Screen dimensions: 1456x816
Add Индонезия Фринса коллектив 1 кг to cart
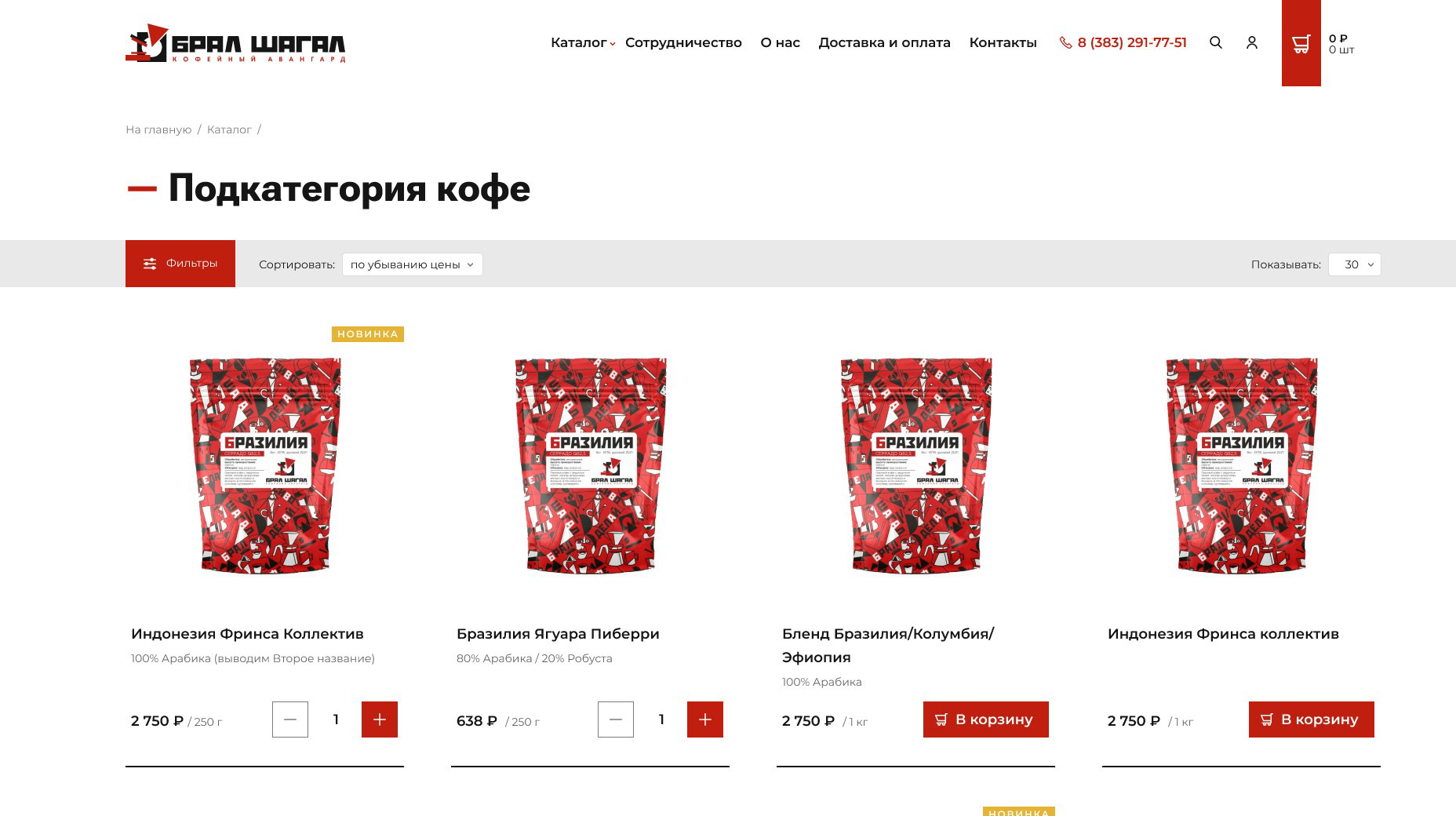click(1312, 719)
